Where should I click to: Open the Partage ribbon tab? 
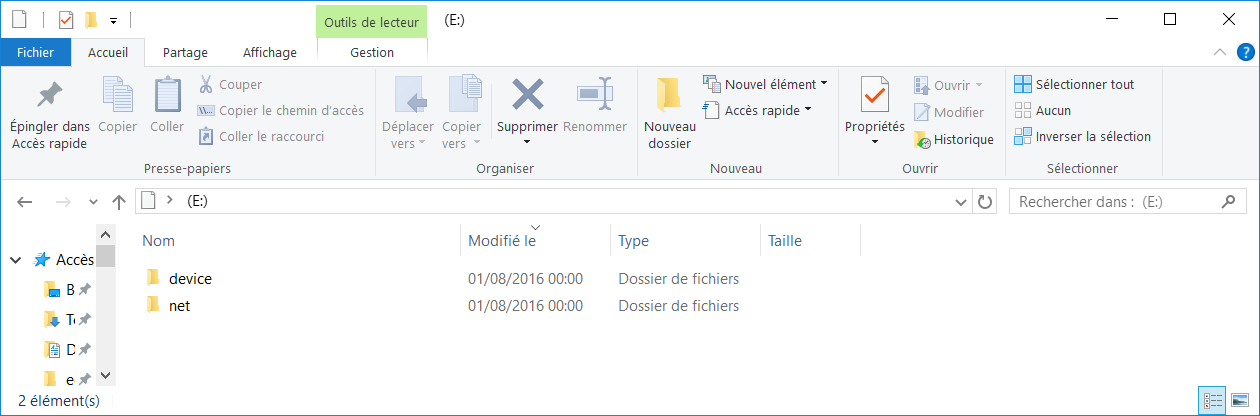click(185, 53)
